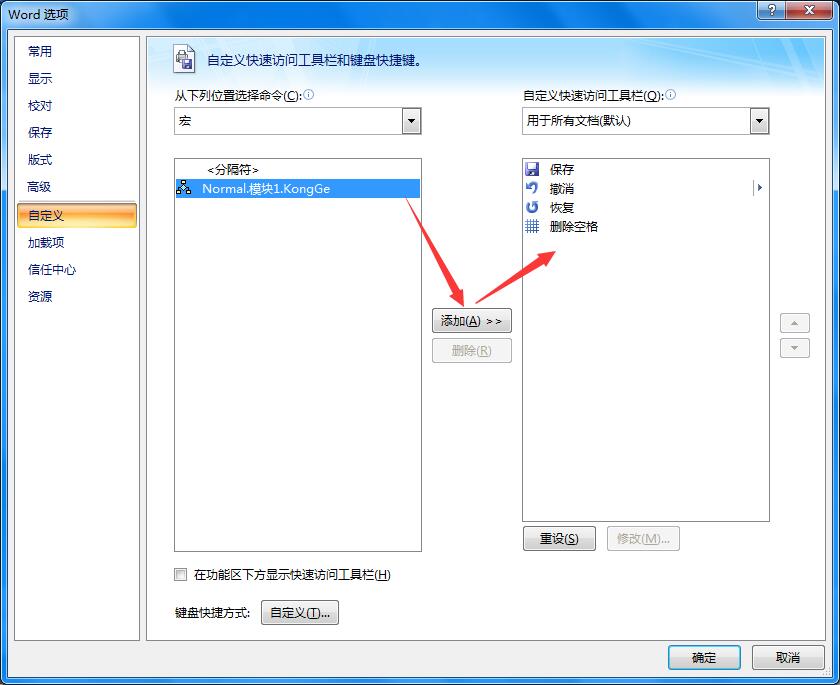Click the 修改(M)... button
Screen dimensions: 840x685
click(x=643, y=538)
